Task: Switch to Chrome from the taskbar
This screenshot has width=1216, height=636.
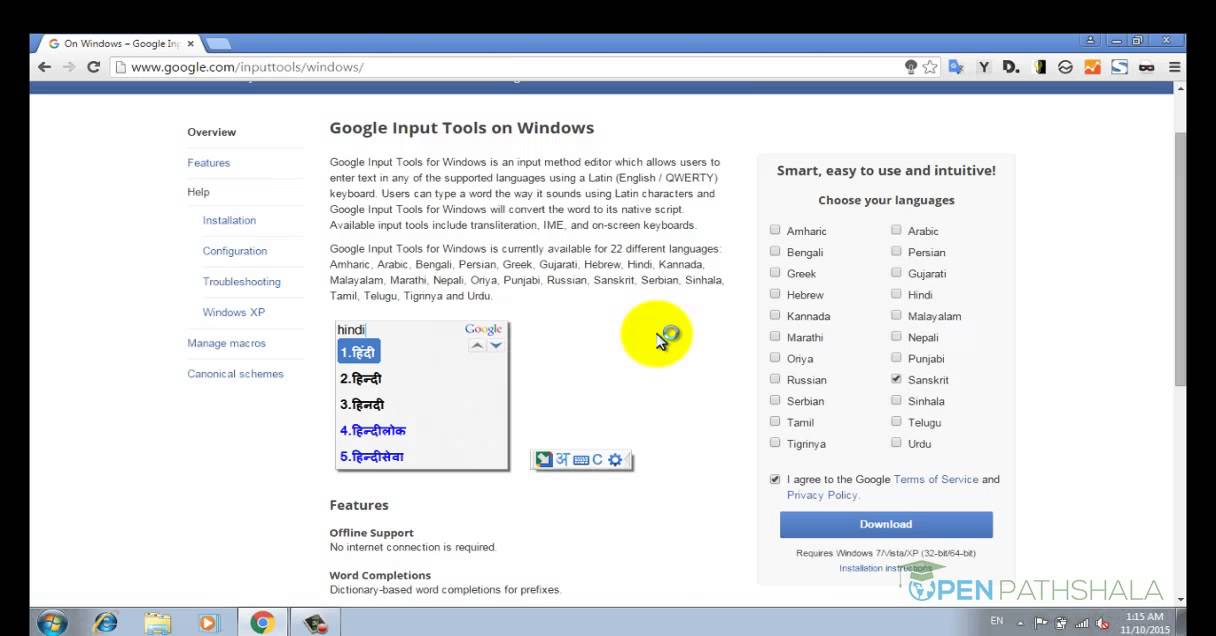Action: [262, 623]
